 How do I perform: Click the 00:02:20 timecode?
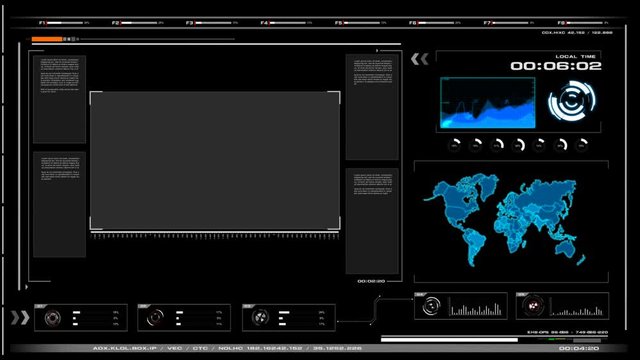pyautogui.click(x=371, y=281)
